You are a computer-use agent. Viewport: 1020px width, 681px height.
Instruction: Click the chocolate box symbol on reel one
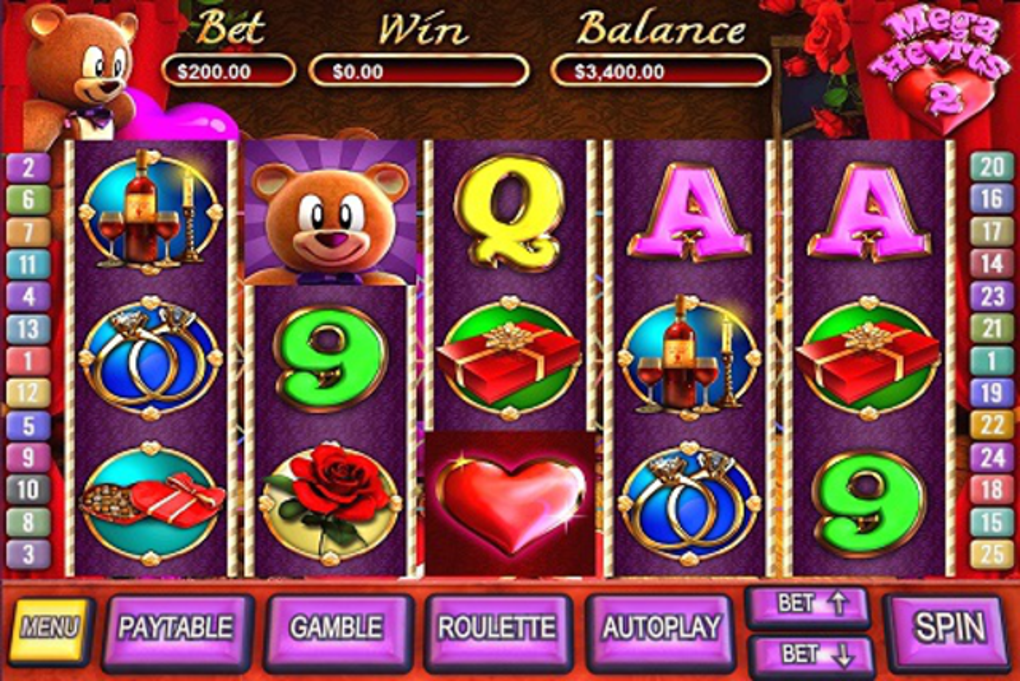pyautogui.click(x=152, y=503)
